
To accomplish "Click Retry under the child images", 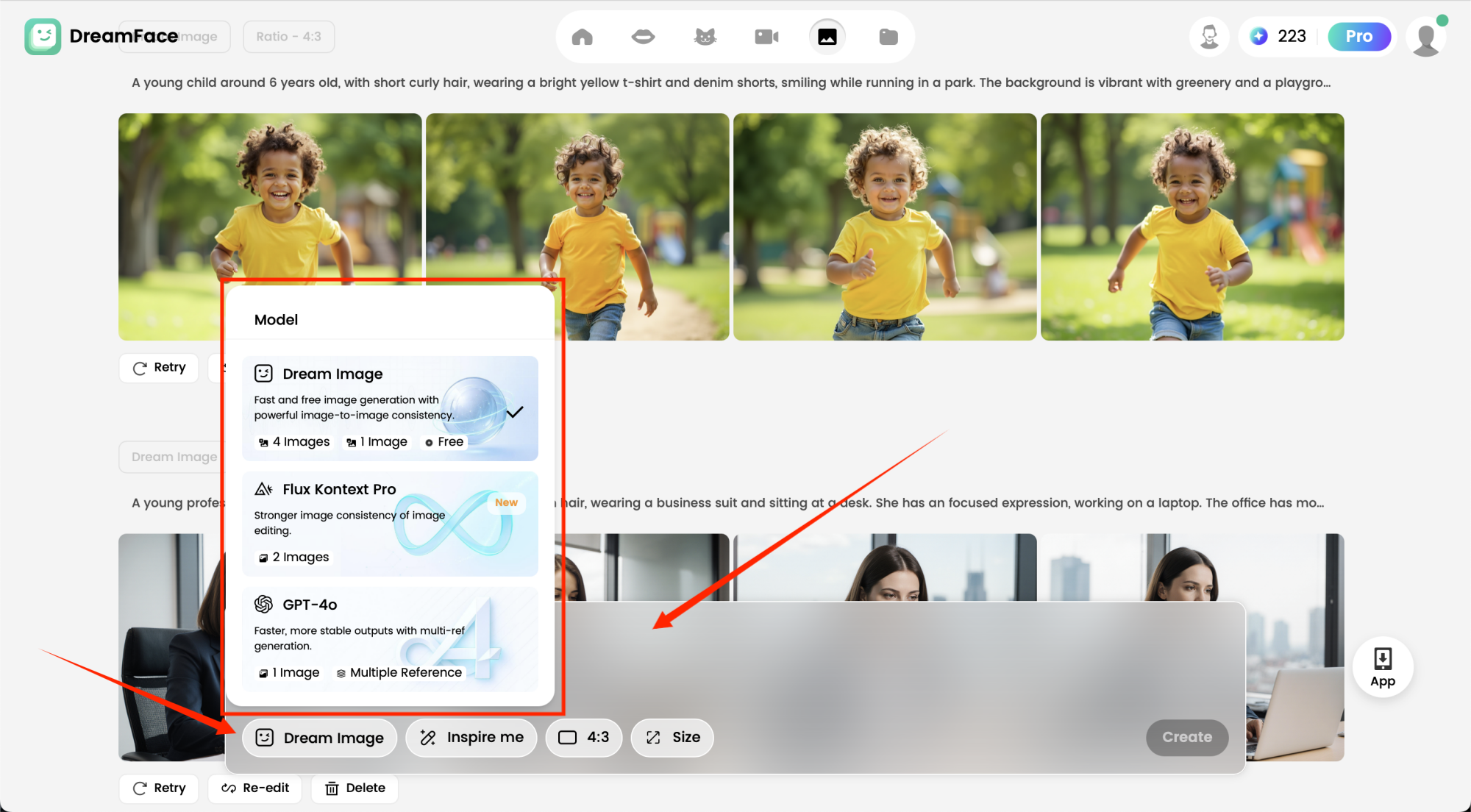I will (159, 368).
